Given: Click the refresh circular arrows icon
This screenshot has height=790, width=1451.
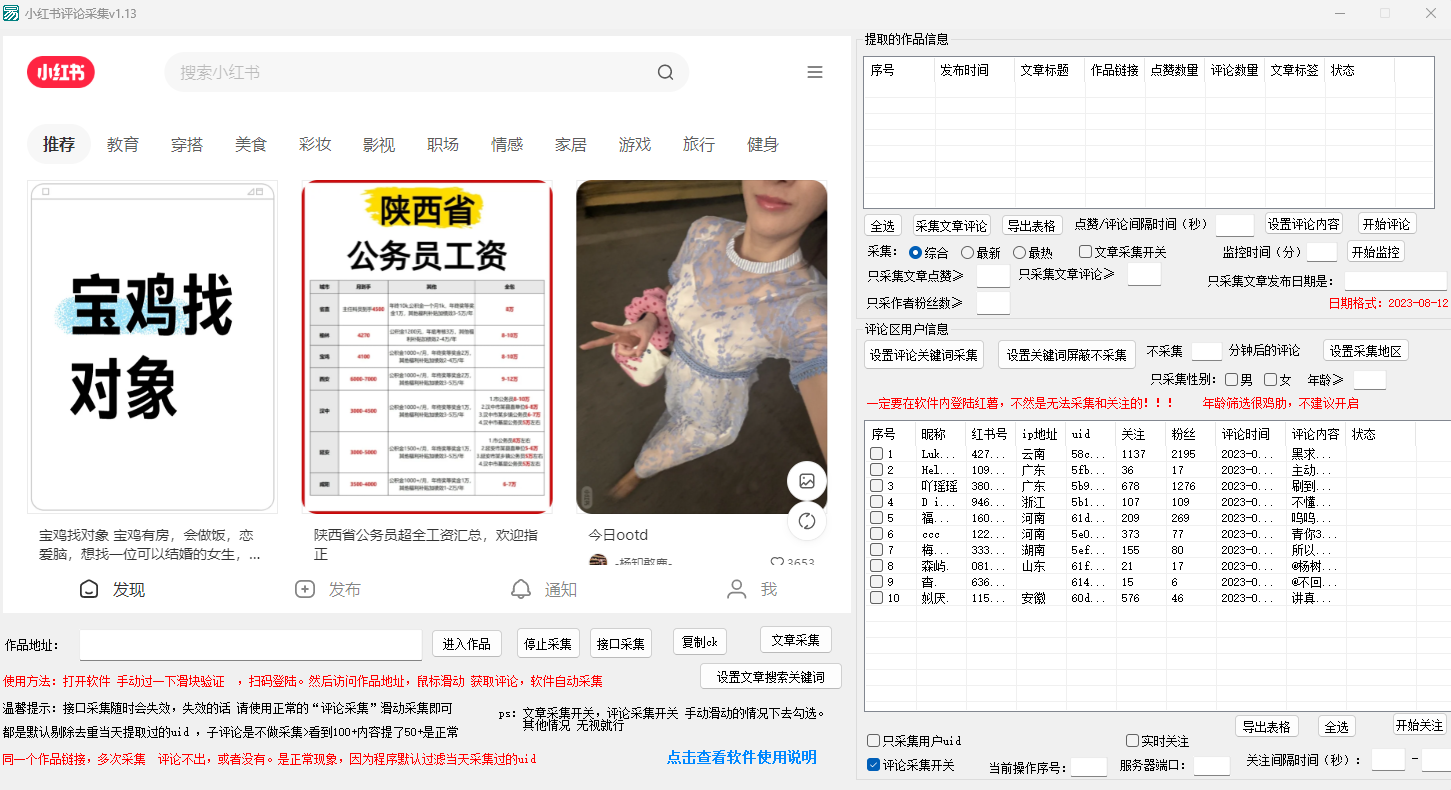Looking at the screenshot, I should coord(807,521).
